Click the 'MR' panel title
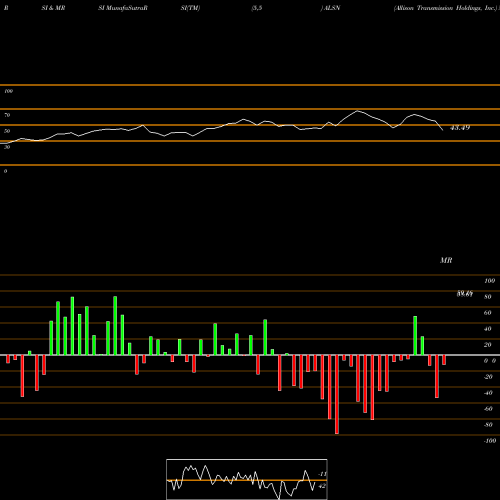The height and width of the screenshot is (500, 500). 446,260
